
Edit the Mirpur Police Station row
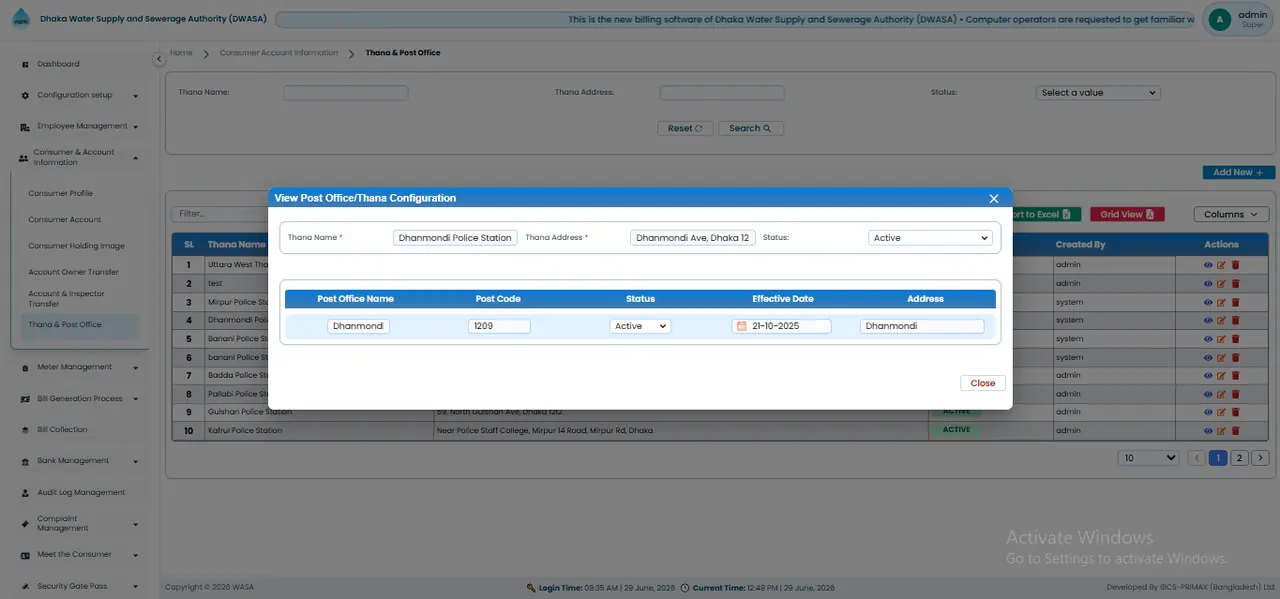coord(1221,302)
